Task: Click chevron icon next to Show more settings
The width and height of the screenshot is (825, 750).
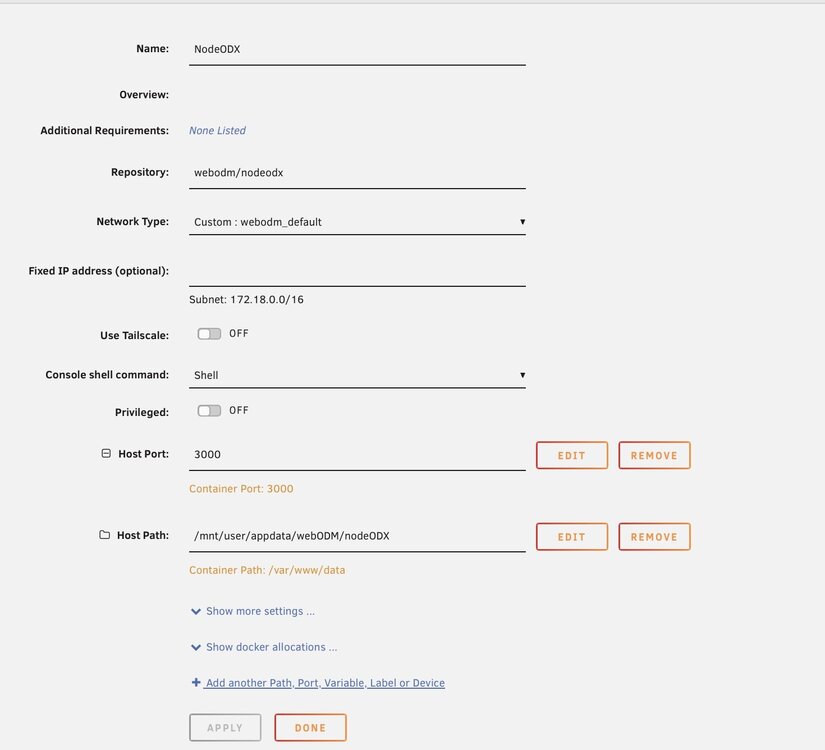Action: [196, 611]
